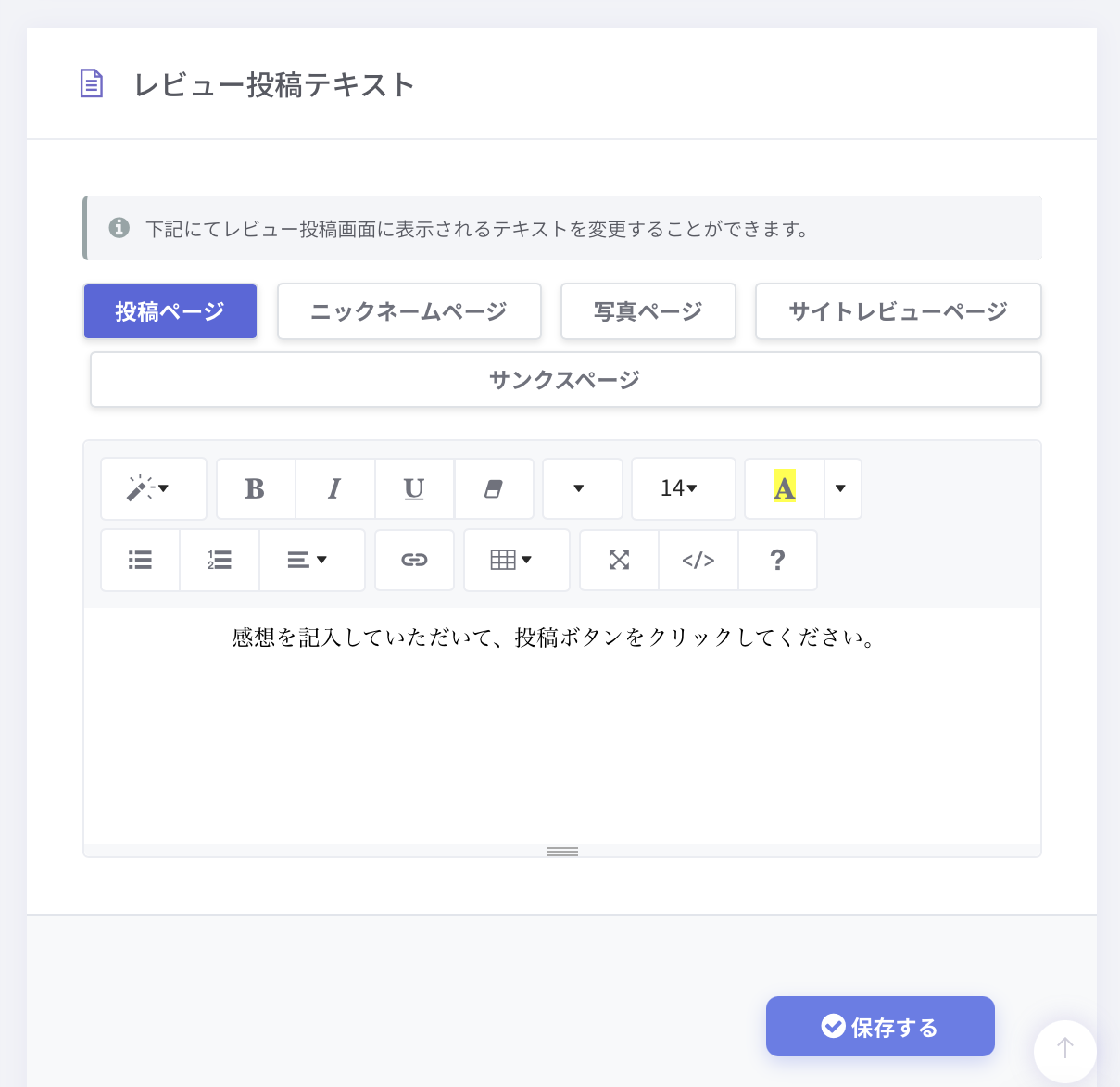Select the サンクスページ tab

click(x=565, y=379)
